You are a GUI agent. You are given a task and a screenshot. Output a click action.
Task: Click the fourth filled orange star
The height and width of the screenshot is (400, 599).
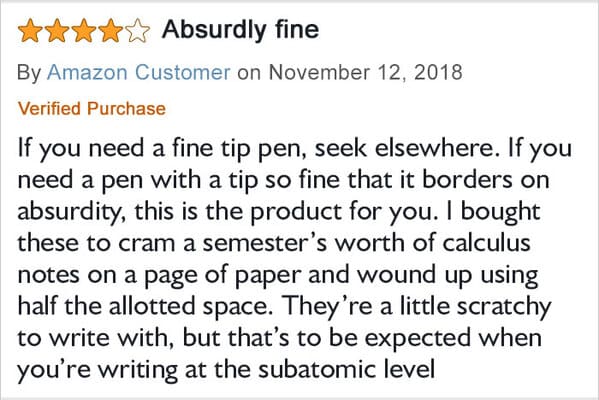pyautogui.click(x=110, y=31)
